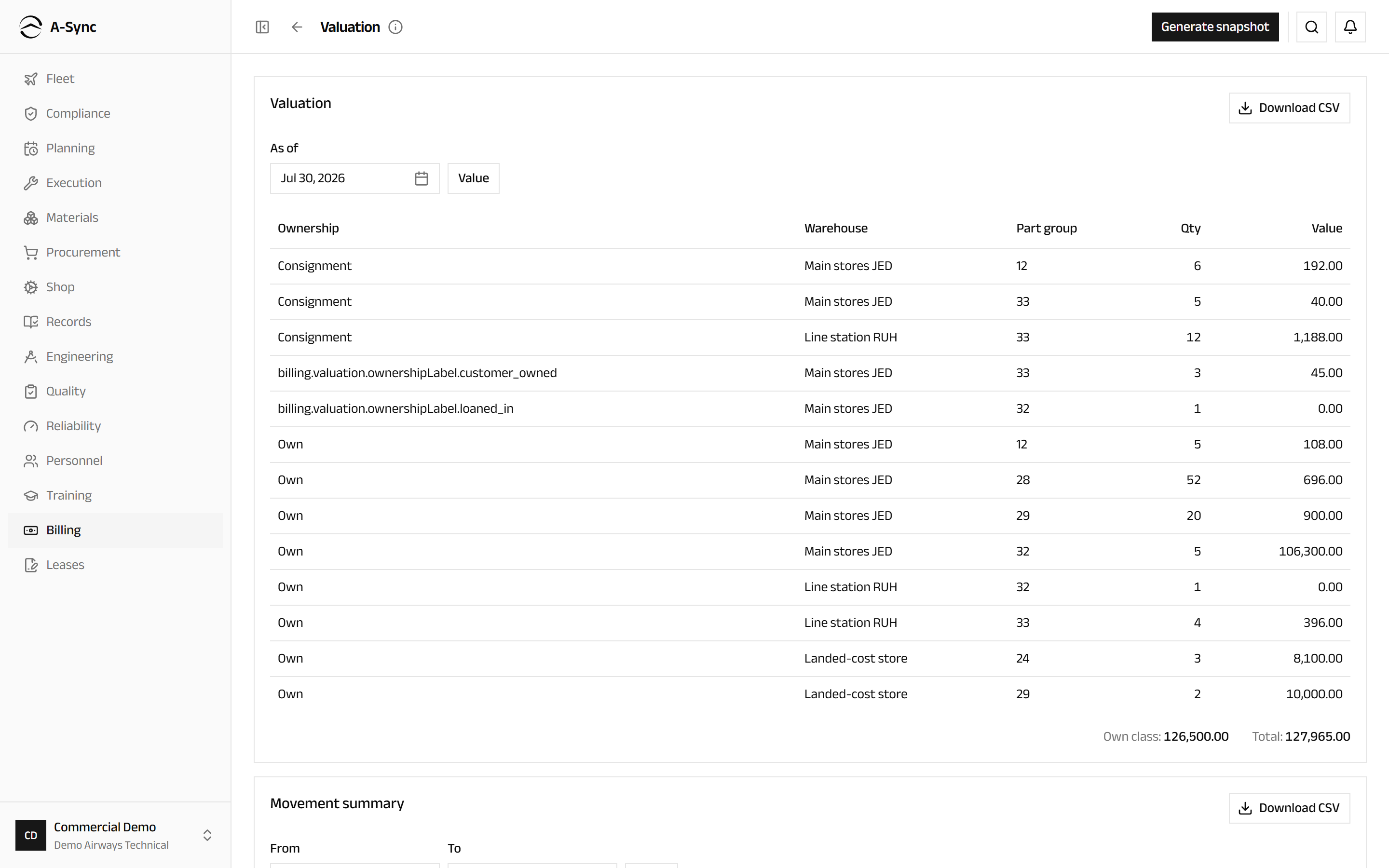
Task: Select the Execution wrench icon
Action: (31, 183)
